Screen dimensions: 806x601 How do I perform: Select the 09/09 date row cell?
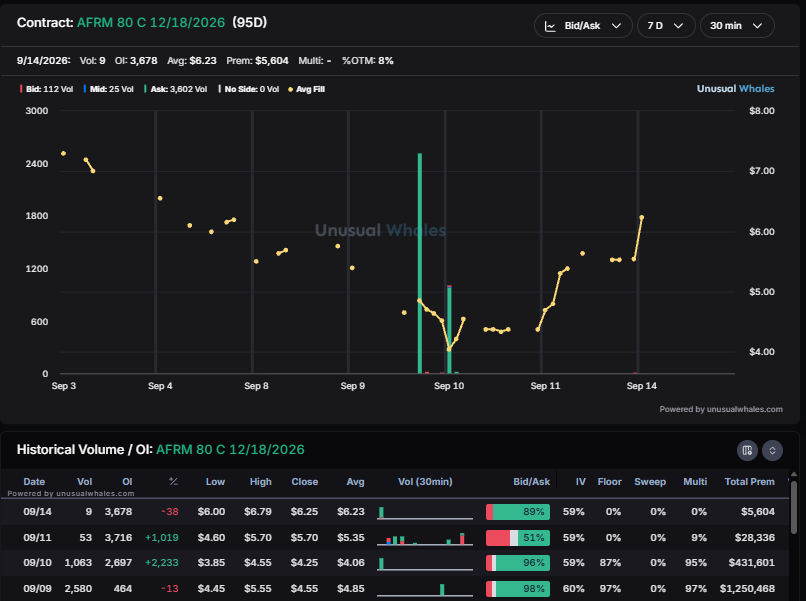point(37,588)
